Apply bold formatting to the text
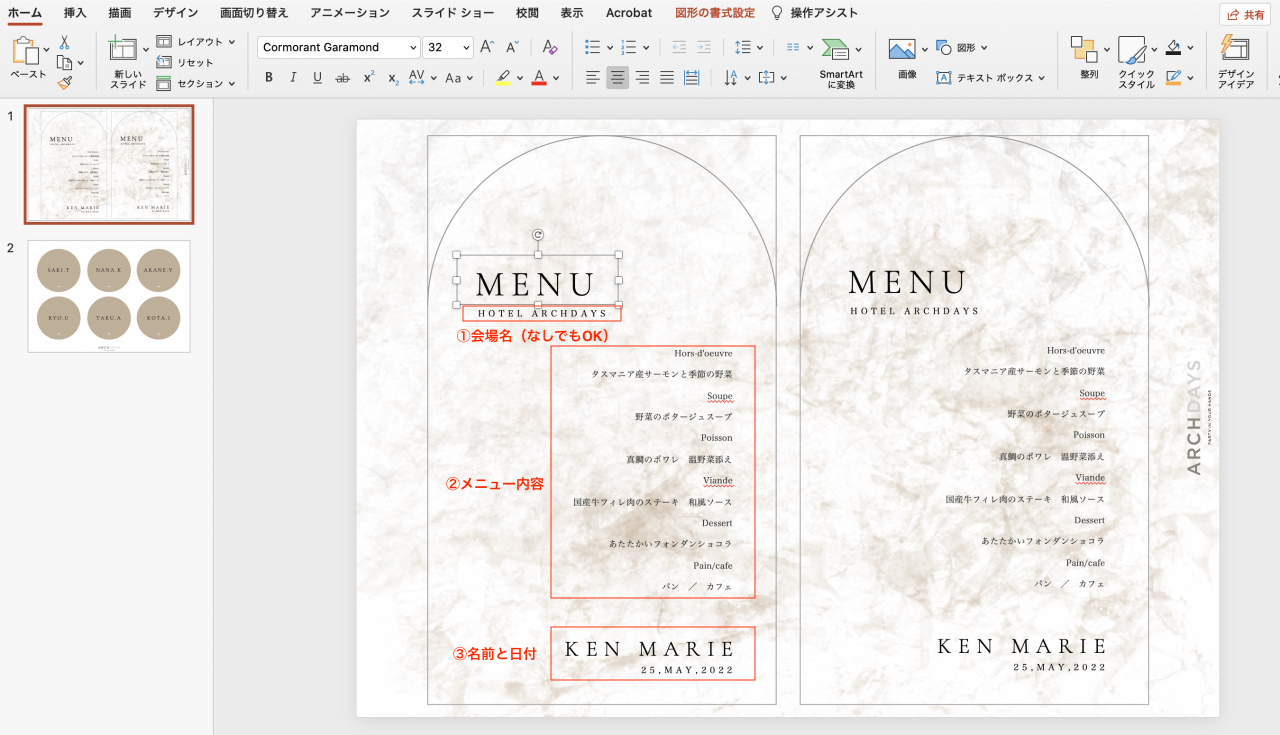The height and width of the screenshot is (735, 1280). (268, 76)
